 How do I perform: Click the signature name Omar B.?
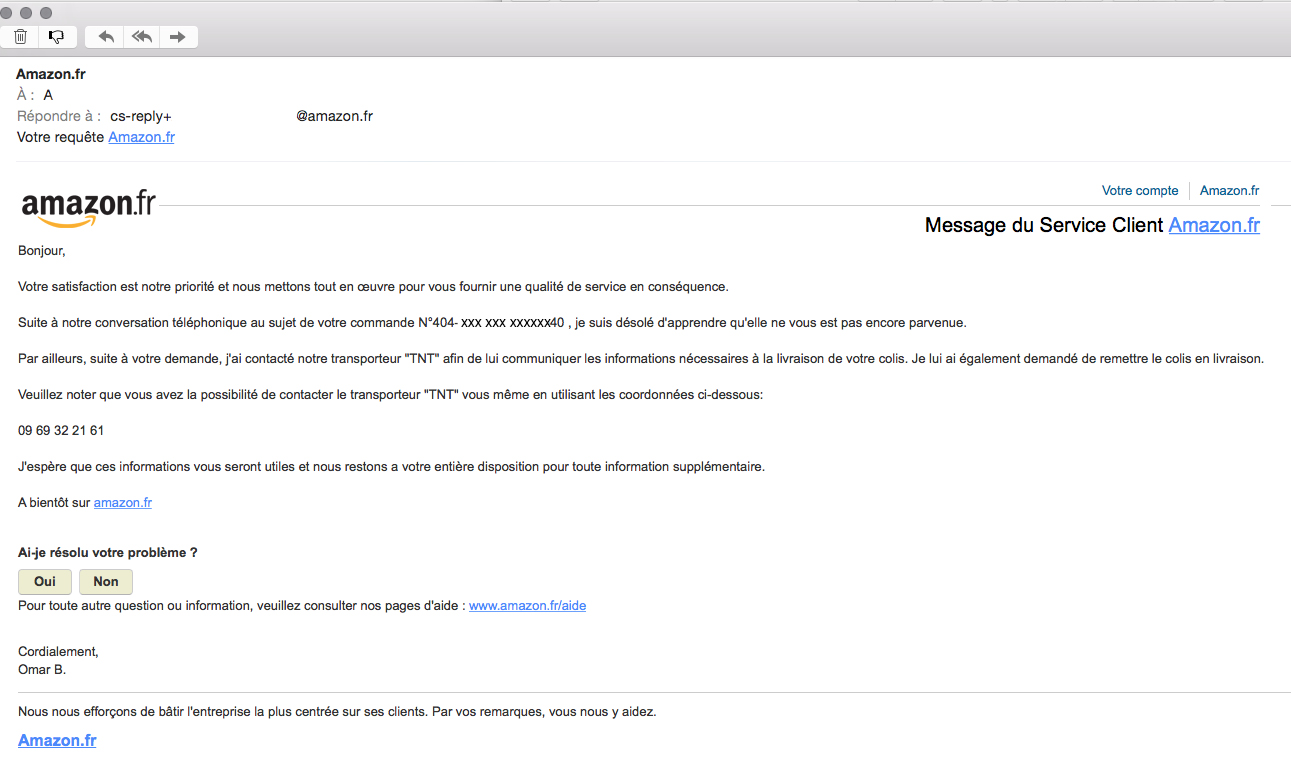(42, 669)
